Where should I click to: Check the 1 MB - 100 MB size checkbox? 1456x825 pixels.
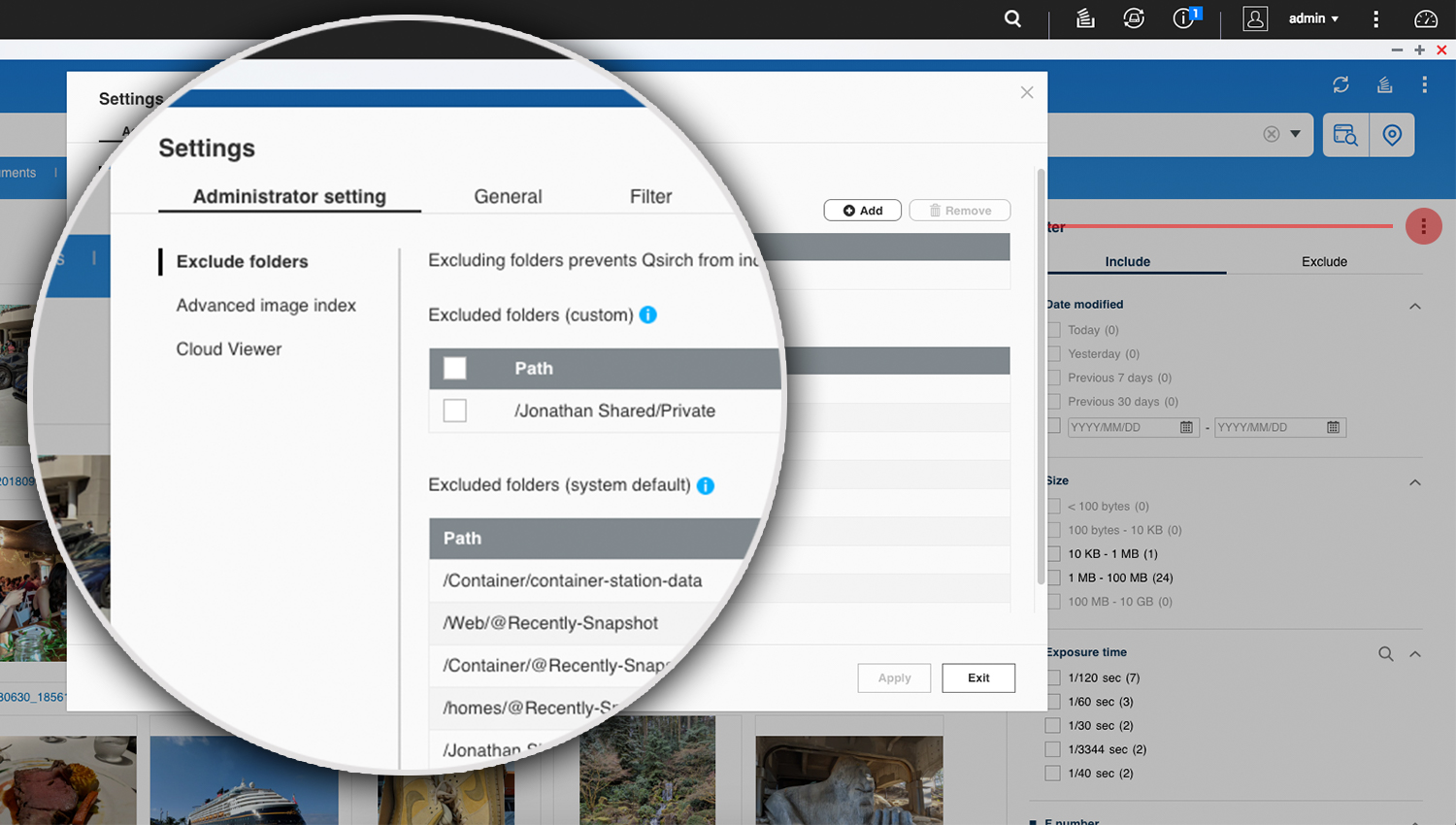[x=1053, y=577]
